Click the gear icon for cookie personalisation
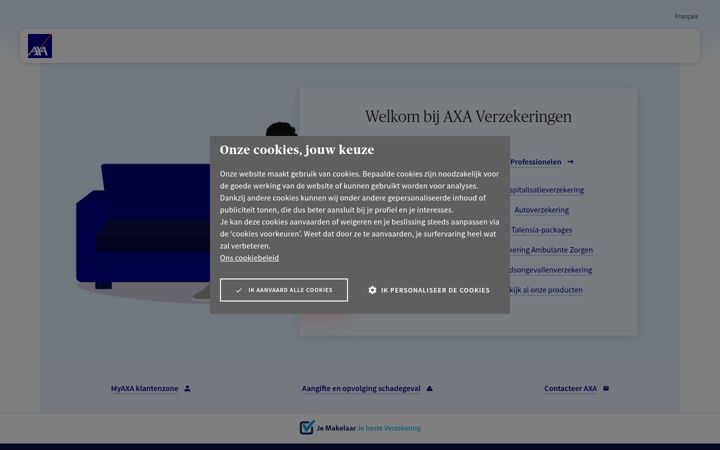This screenshot has width=720, height=450. (x=372, y=290)
